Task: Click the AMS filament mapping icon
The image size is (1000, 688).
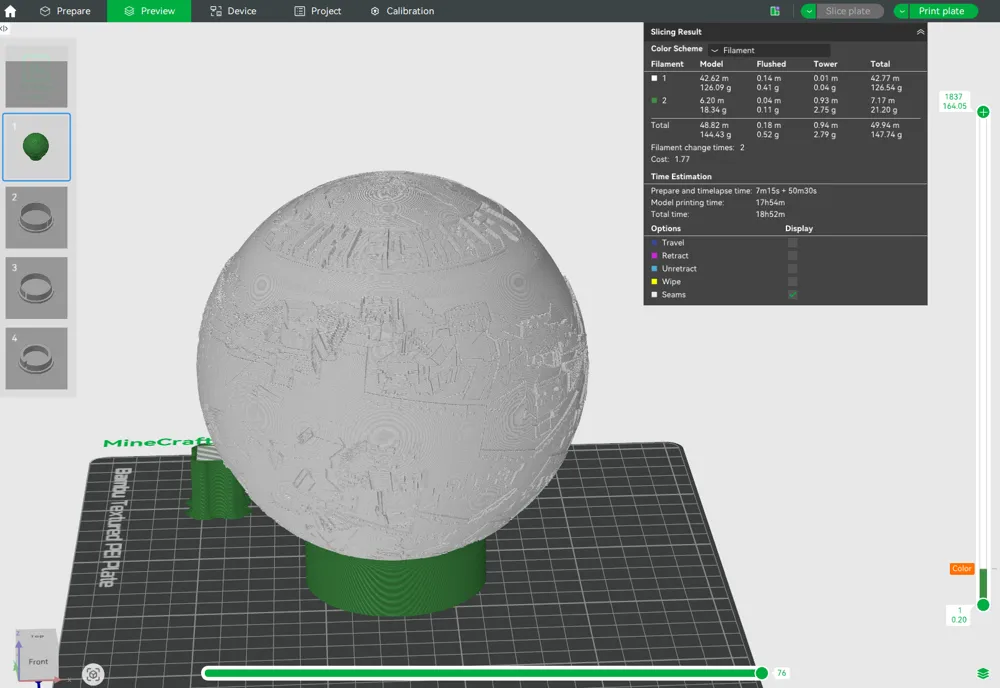Action: (x=775, y=11)
